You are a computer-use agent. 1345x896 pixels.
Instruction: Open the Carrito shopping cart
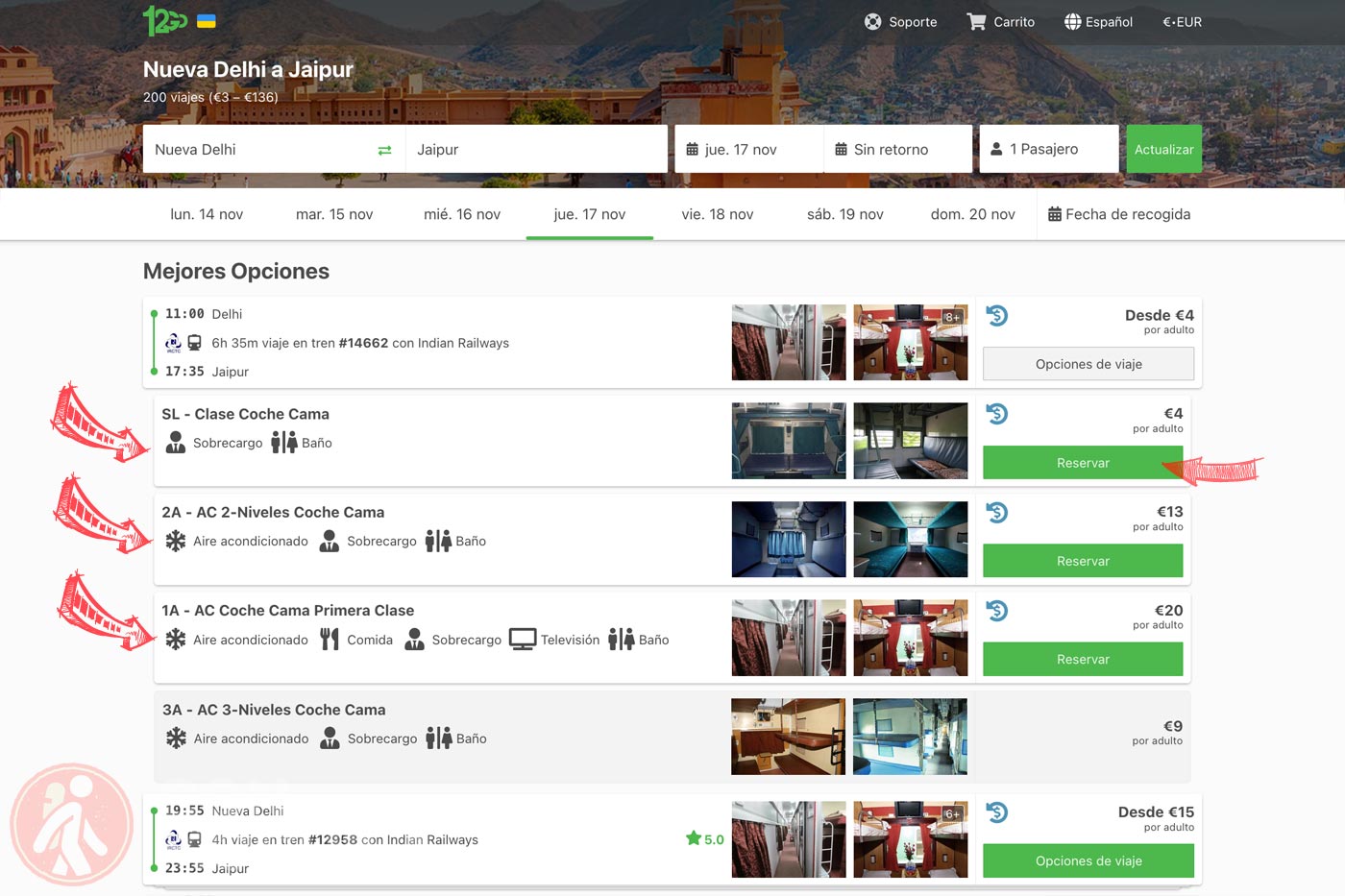pyautogui.click(x=1000, y=21)
